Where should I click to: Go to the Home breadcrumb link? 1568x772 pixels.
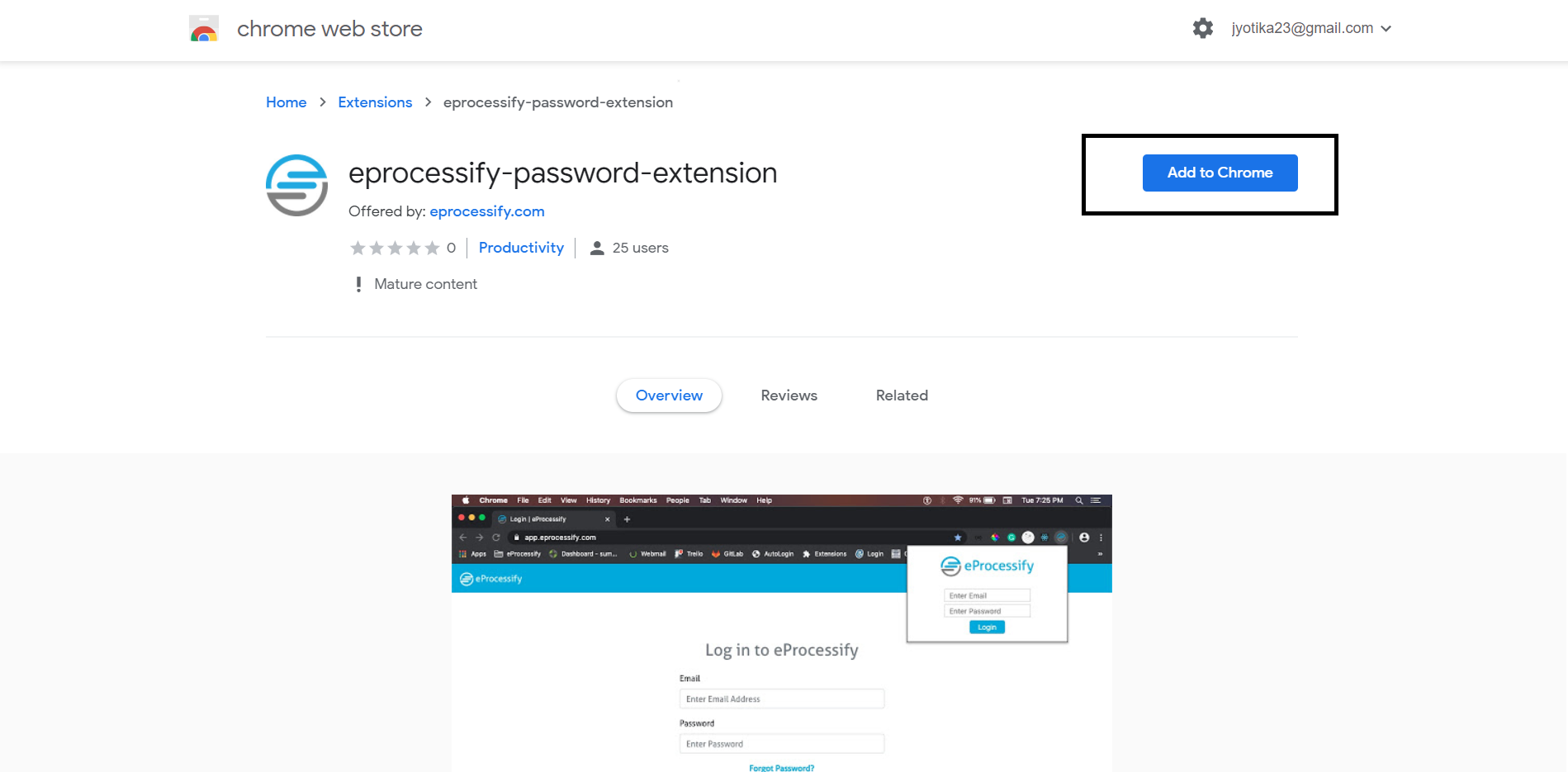coord(286,102)
